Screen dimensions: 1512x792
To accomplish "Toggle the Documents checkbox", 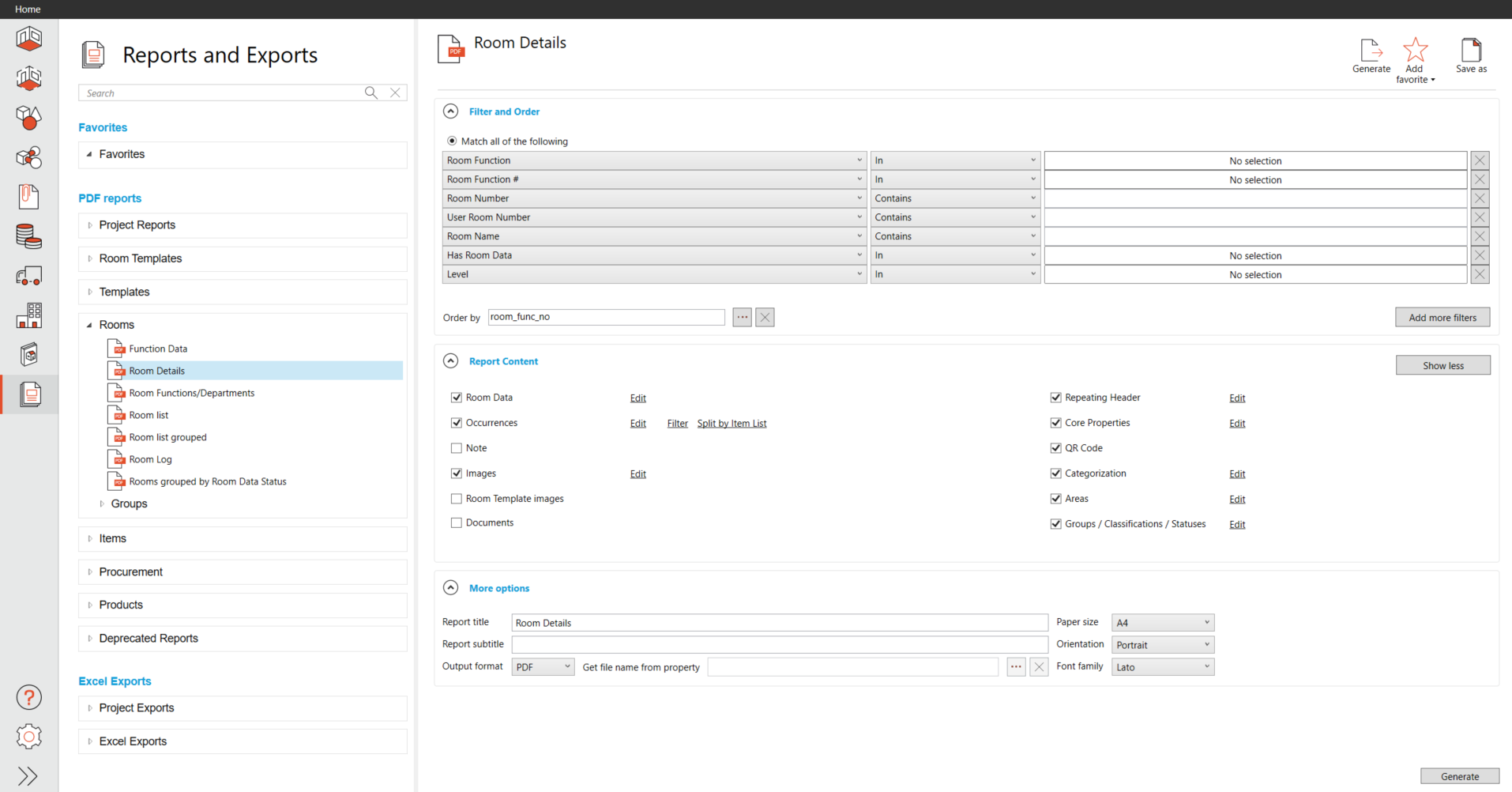I will tap(457, 522).
